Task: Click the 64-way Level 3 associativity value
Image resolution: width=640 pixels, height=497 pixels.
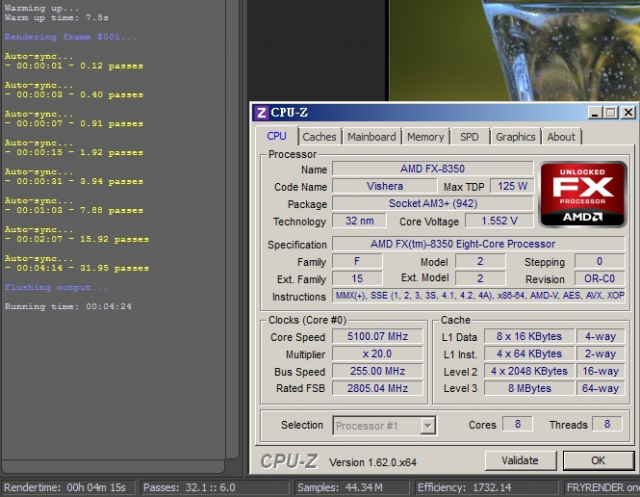Action: tap(600, 388)
